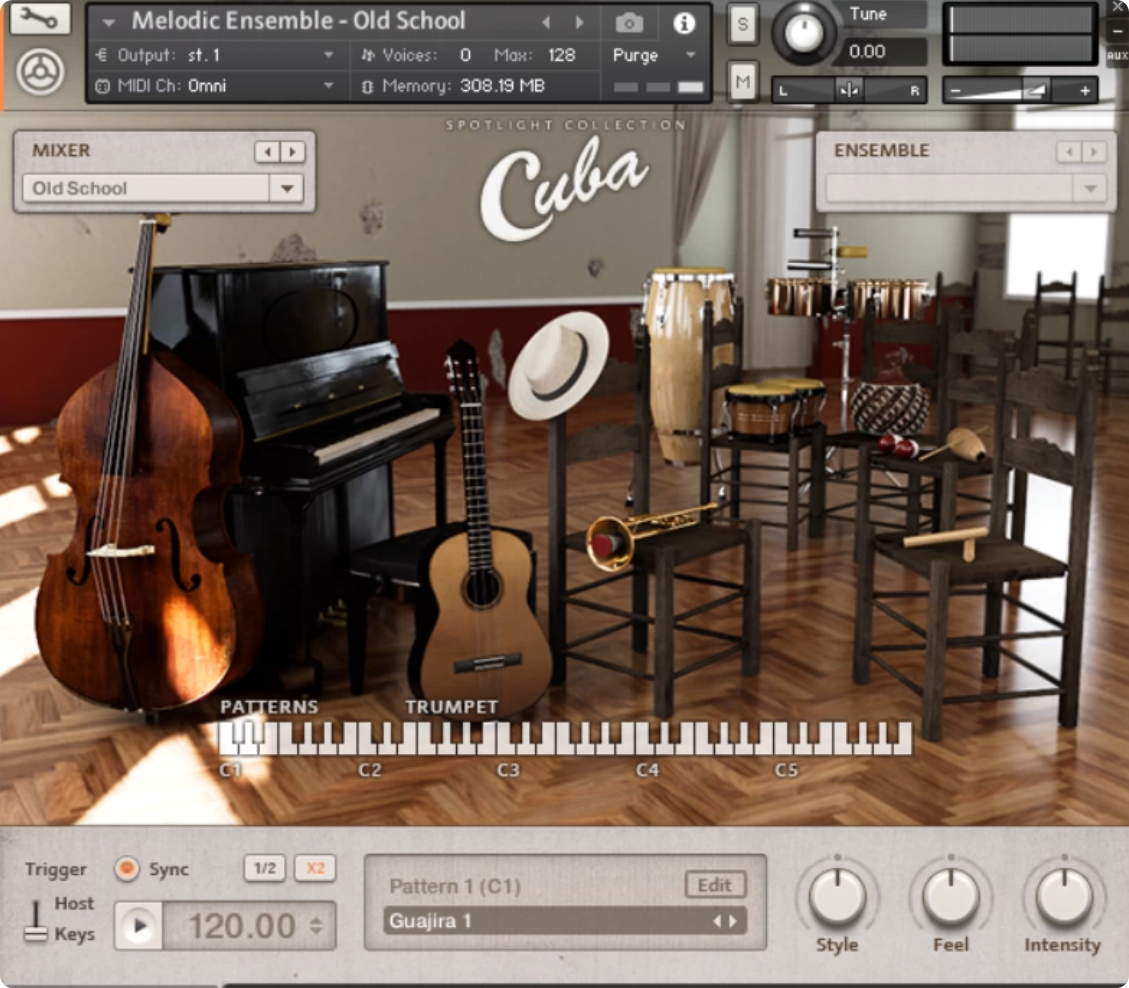1129x988 pixels.
Task: Click the Style knob
Action: [837, 897]
